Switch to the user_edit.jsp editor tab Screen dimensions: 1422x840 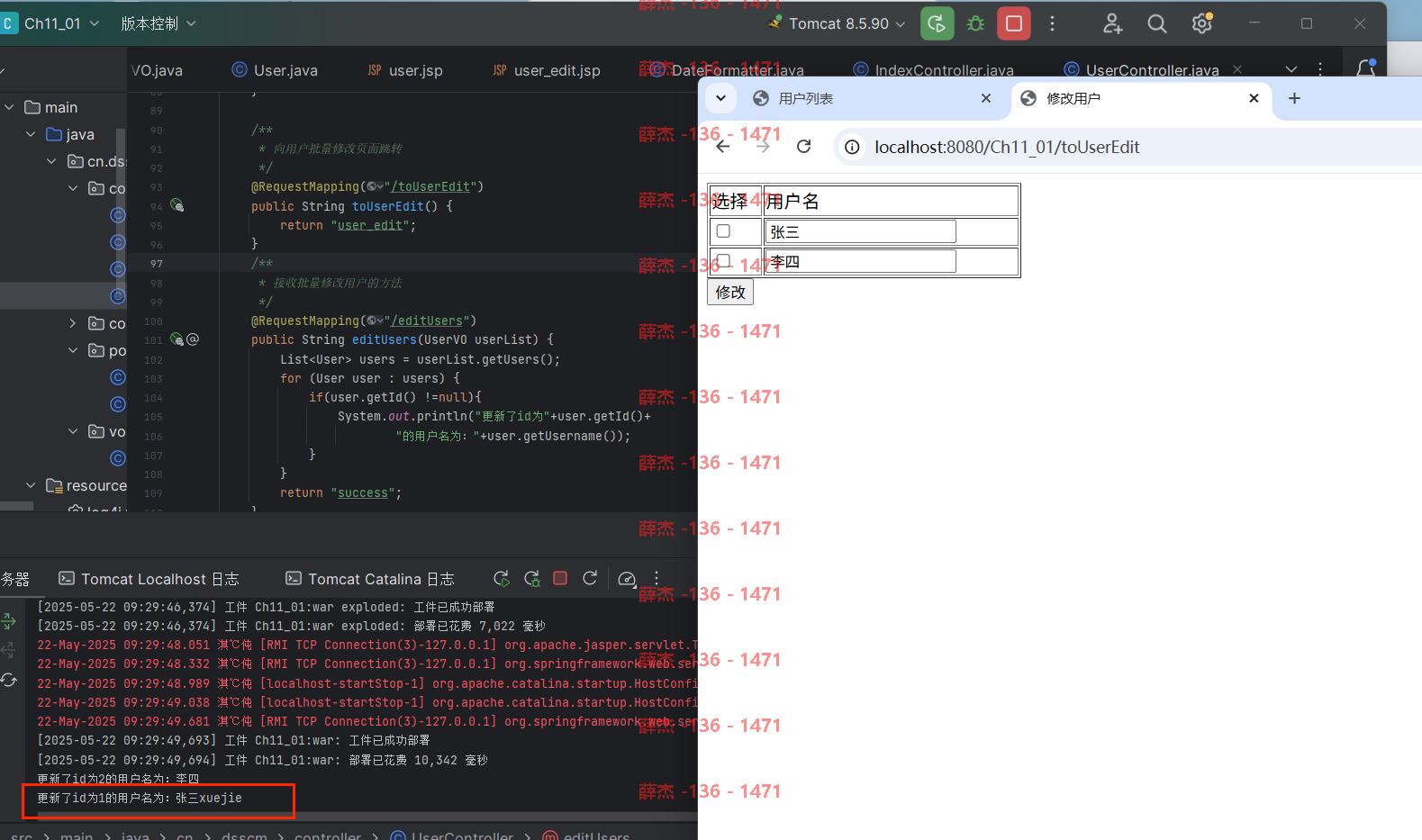pyautogui.click(x=546, y=70)
